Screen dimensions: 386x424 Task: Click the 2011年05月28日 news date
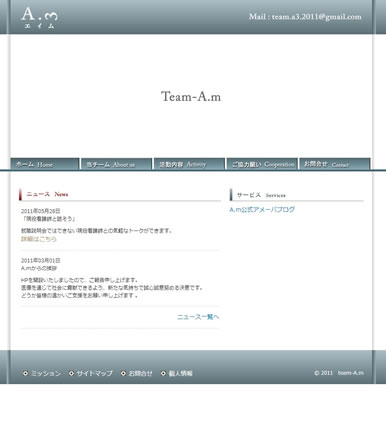(x=41, y=211)
